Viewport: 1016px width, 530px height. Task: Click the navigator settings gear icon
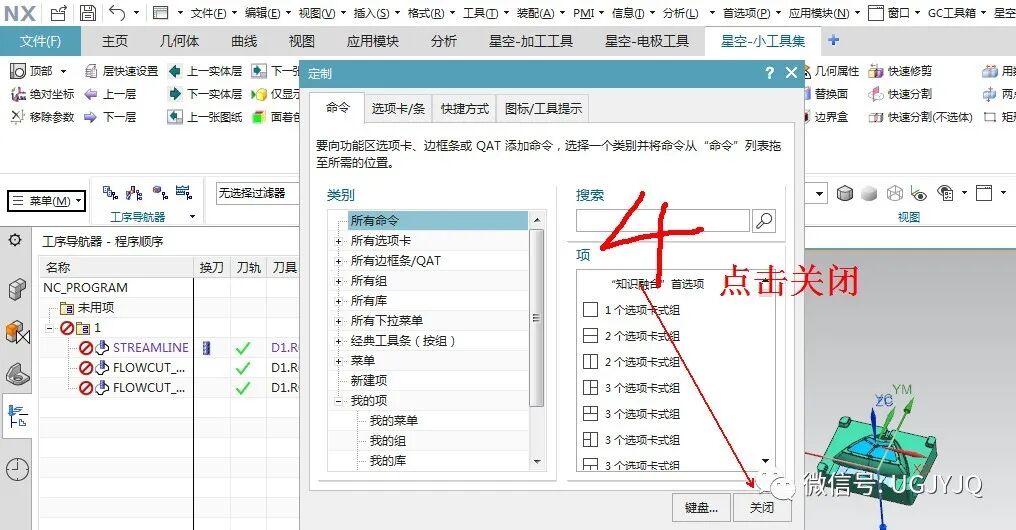click(15, 240)
